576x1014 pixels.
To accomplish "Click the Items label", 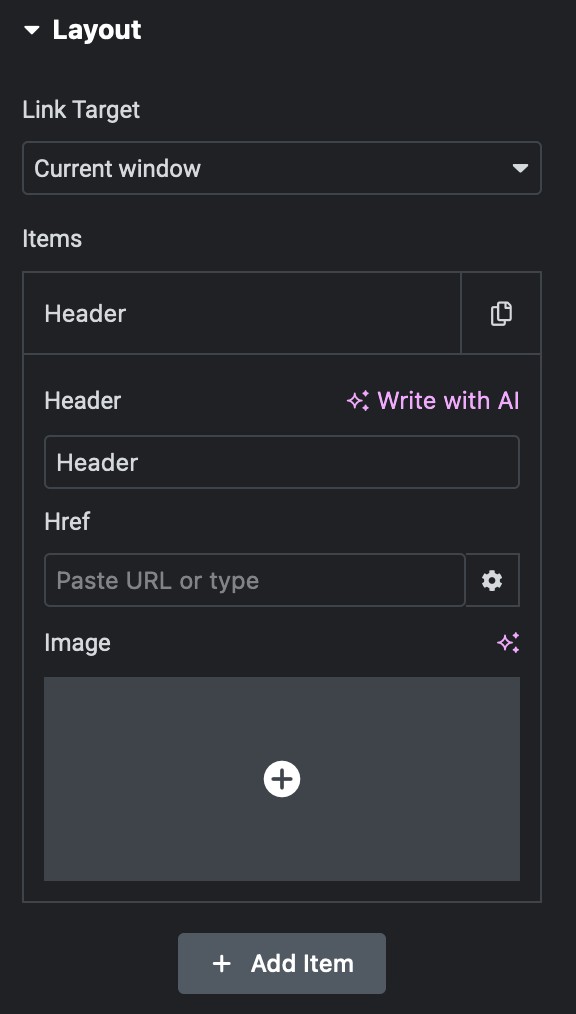I will pos(52,239).
